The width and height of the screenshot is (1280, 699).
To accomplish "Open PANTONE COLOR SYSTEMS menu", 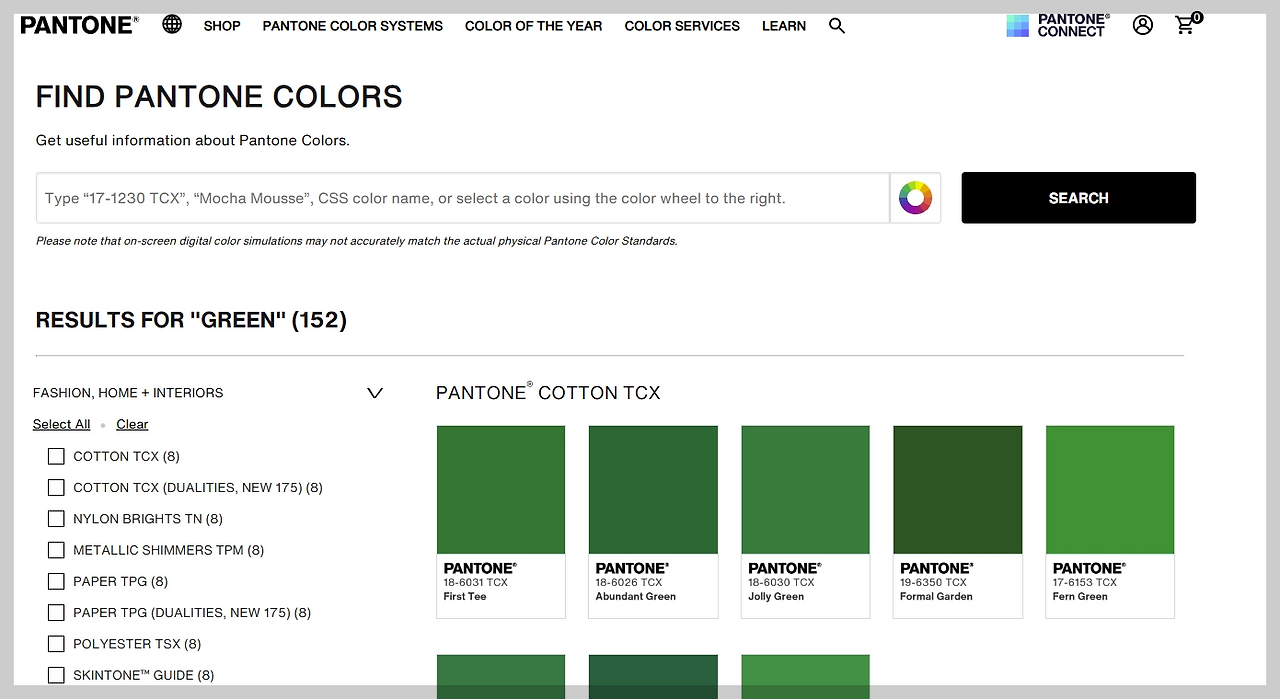I will pos(353,26).
